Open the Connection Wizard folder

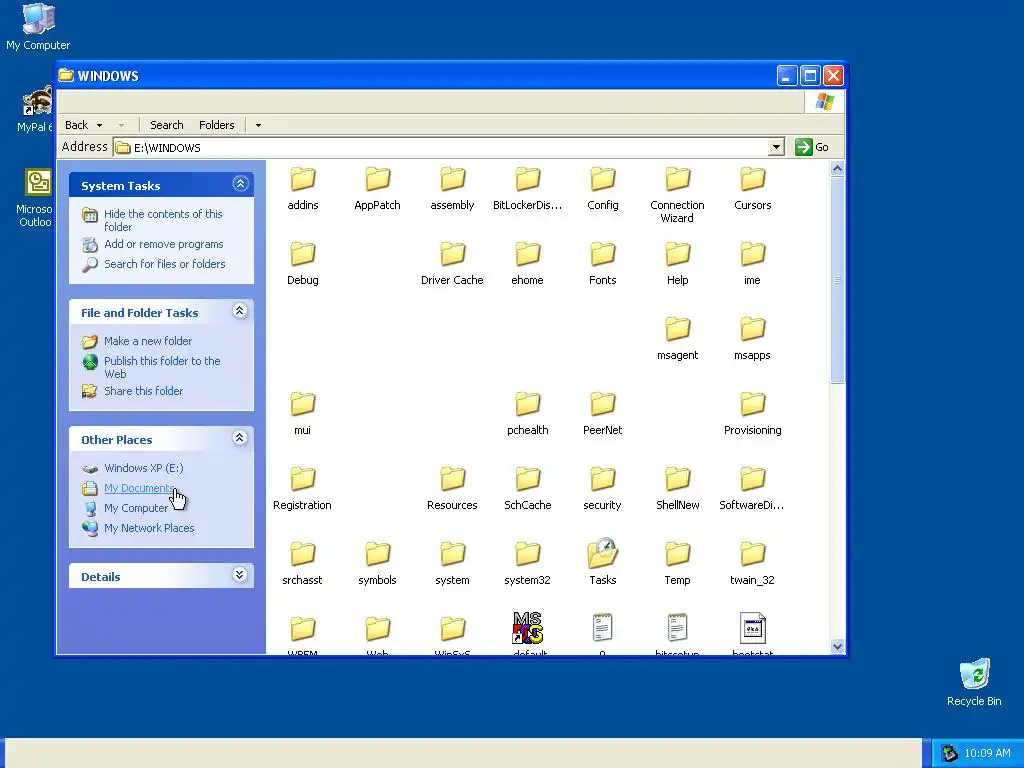(x=677, y=195)
